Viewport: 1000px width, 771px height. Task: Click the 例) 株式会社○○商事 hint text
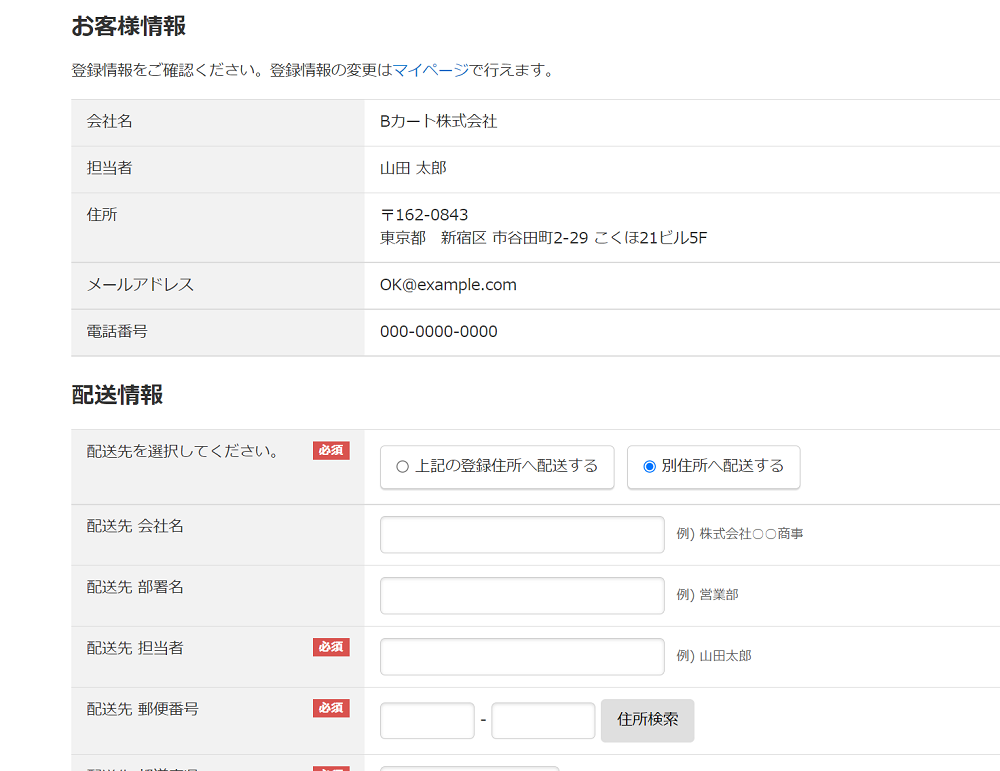[x=740, y=534]
